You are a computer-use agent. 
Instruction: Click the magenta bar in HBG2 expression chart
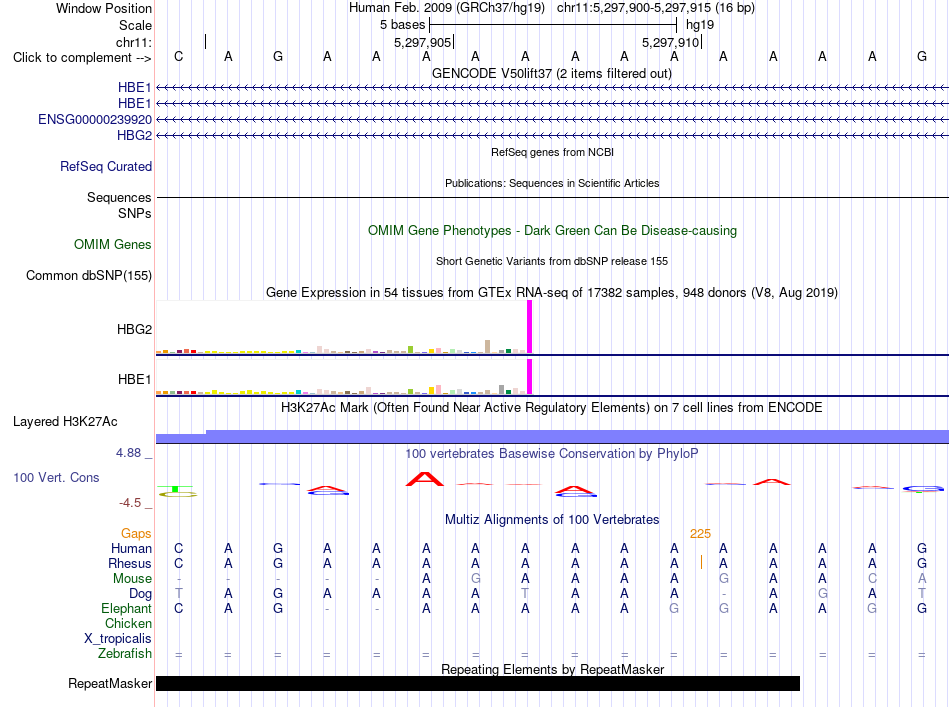click(x=530, y=327)
